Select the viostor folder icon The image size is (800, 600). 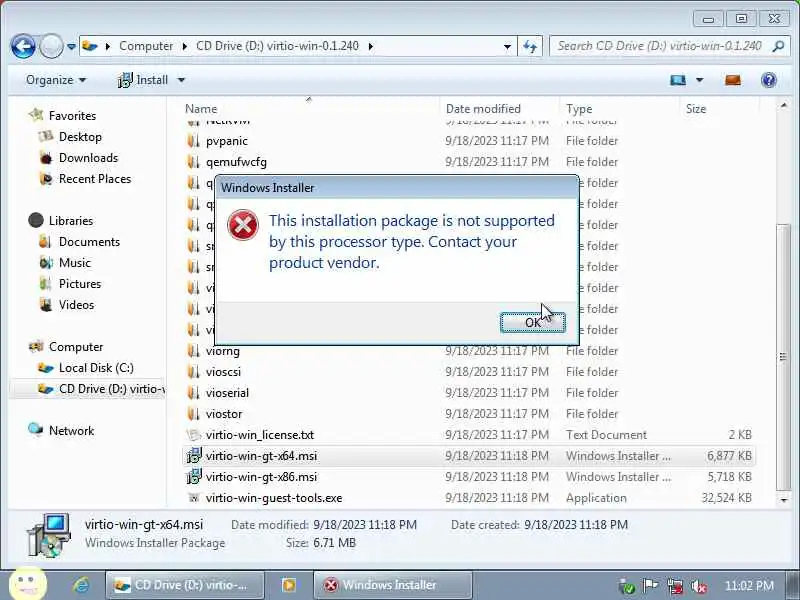(x=193, y=414)
